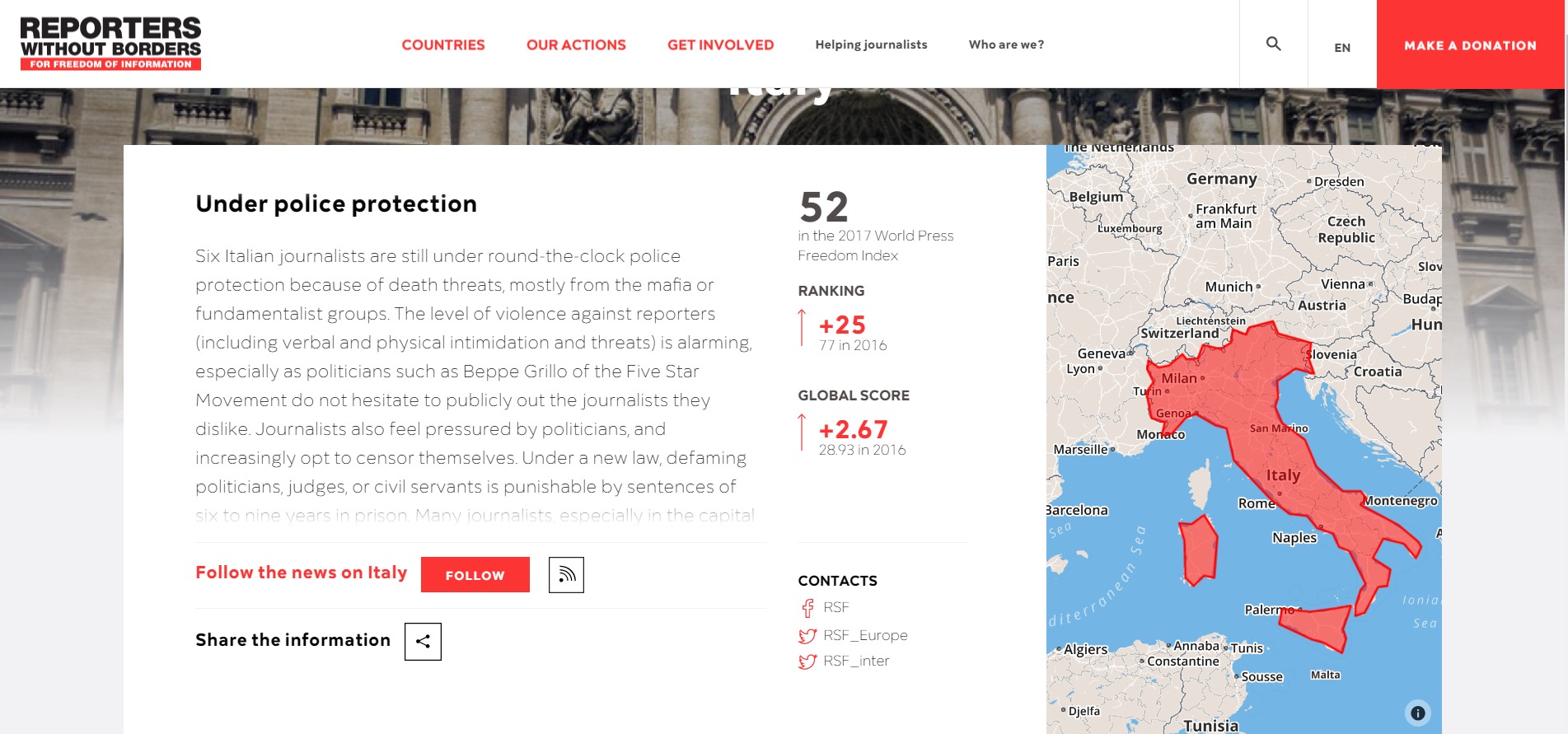Click the 'Tunisia' label on the map

pos(1210,726)
